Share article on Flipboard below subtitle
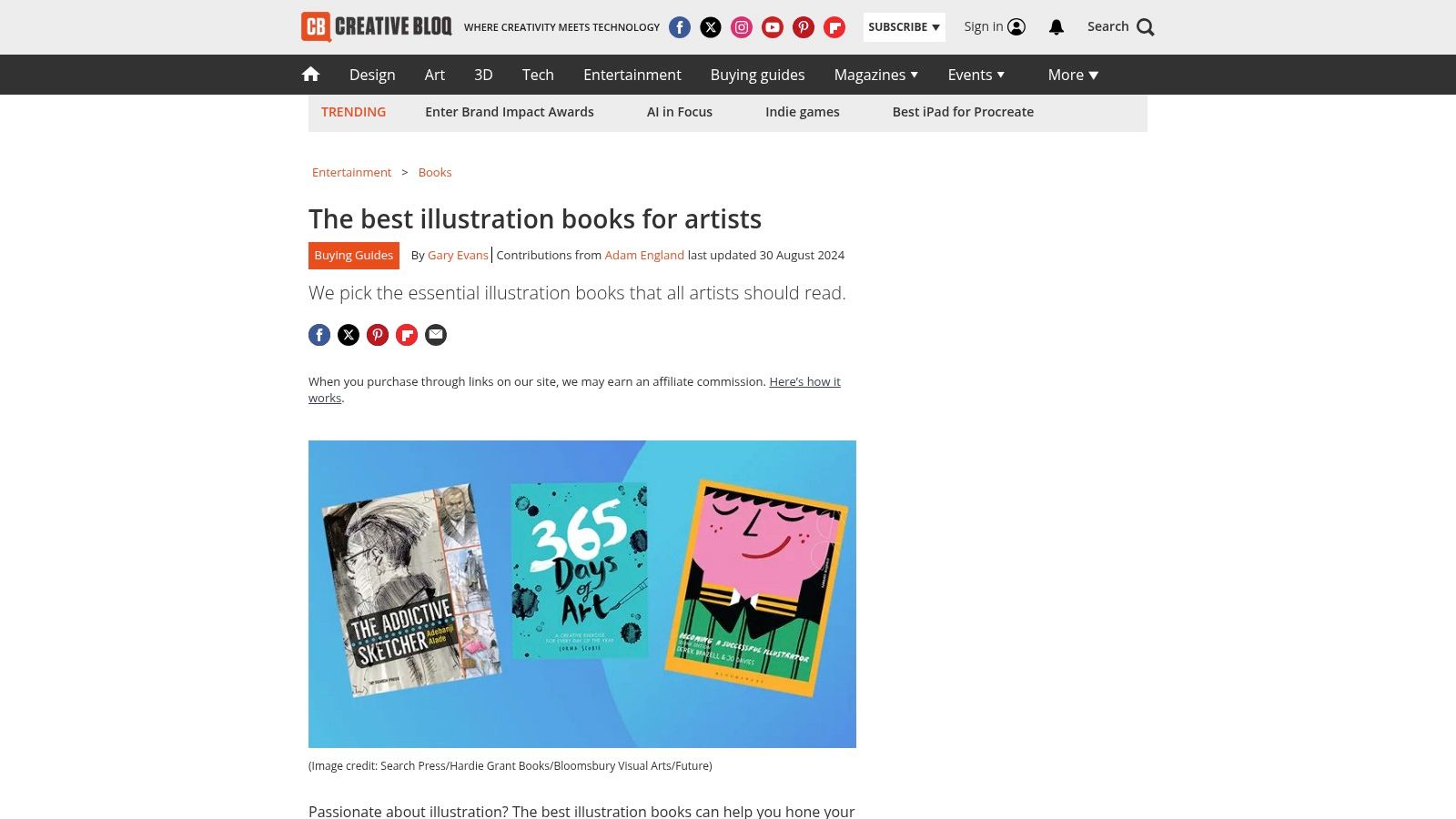 coord(407,335)
